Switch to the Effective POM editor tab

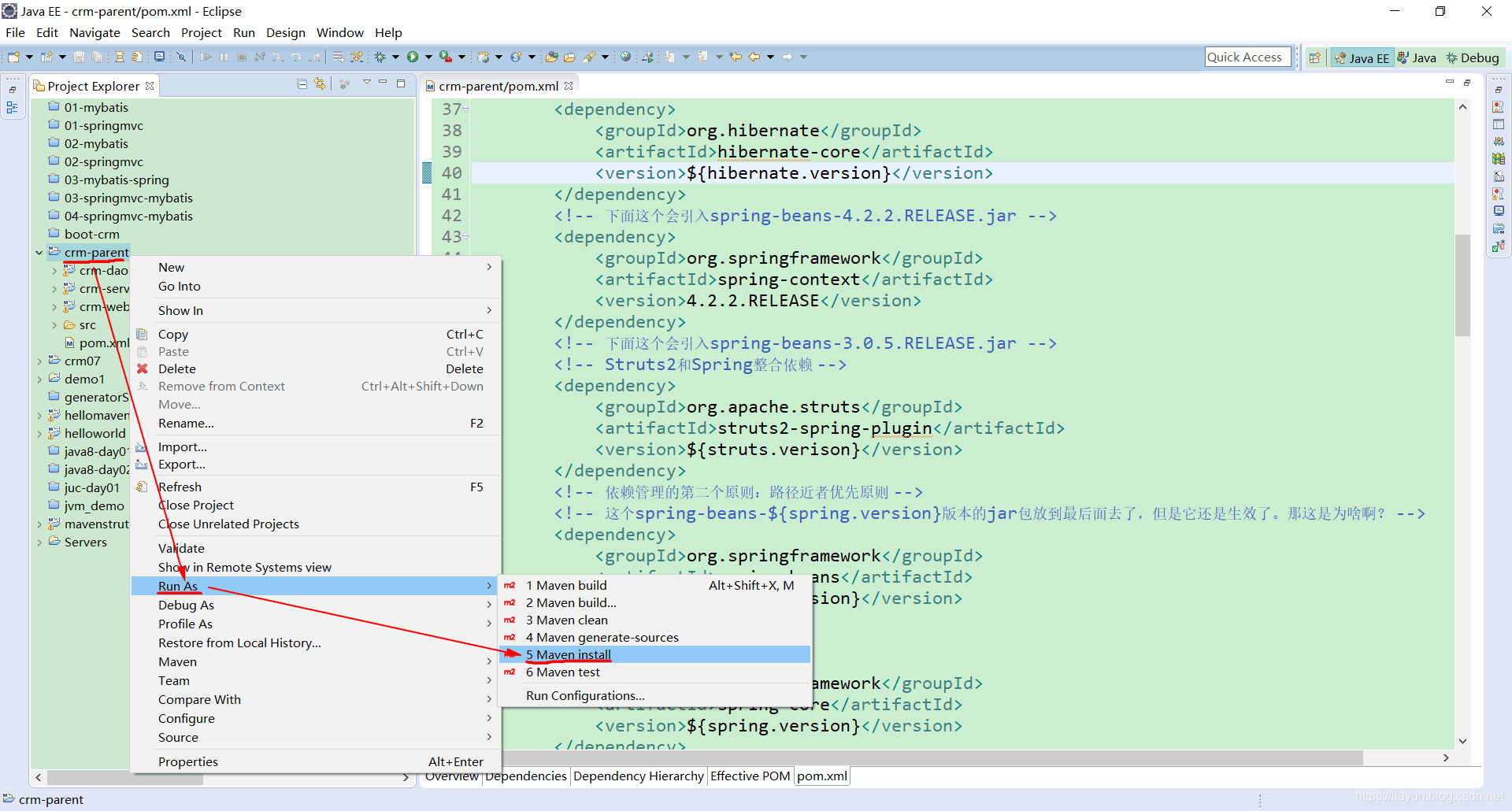(x=750, y=776)
